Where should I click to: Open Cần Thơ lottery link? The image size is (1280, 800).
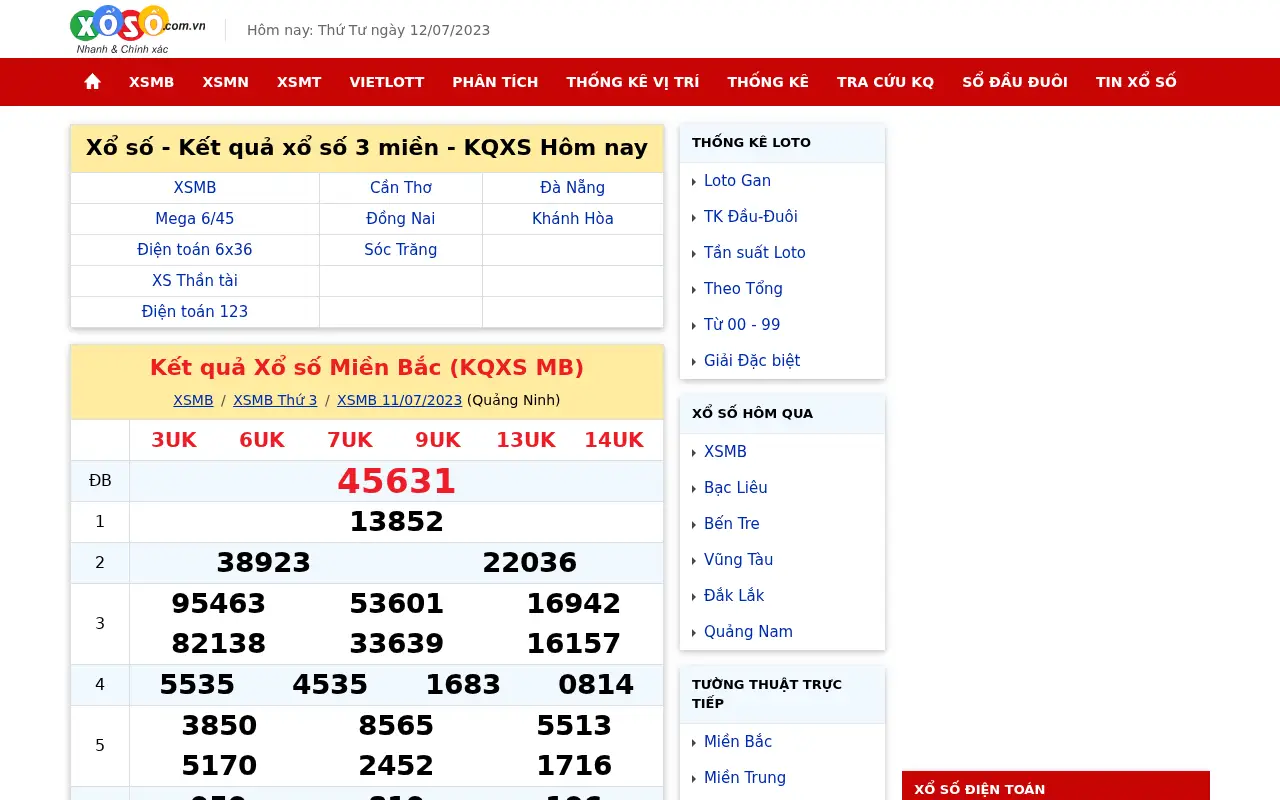[x=401, y=188]
